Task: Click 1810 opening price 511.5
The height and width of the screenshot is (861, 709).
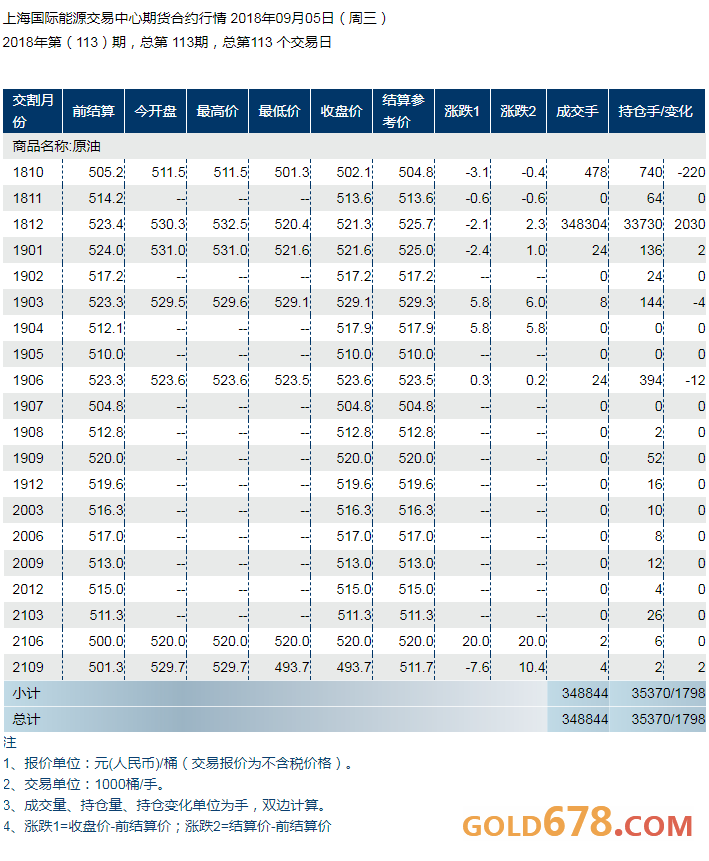Action: coord(168,172)
